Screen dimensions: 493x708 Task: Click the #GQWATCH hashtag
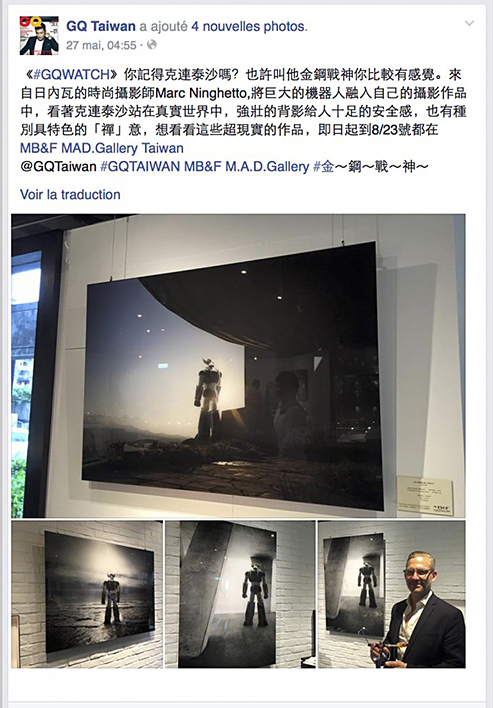72,74
